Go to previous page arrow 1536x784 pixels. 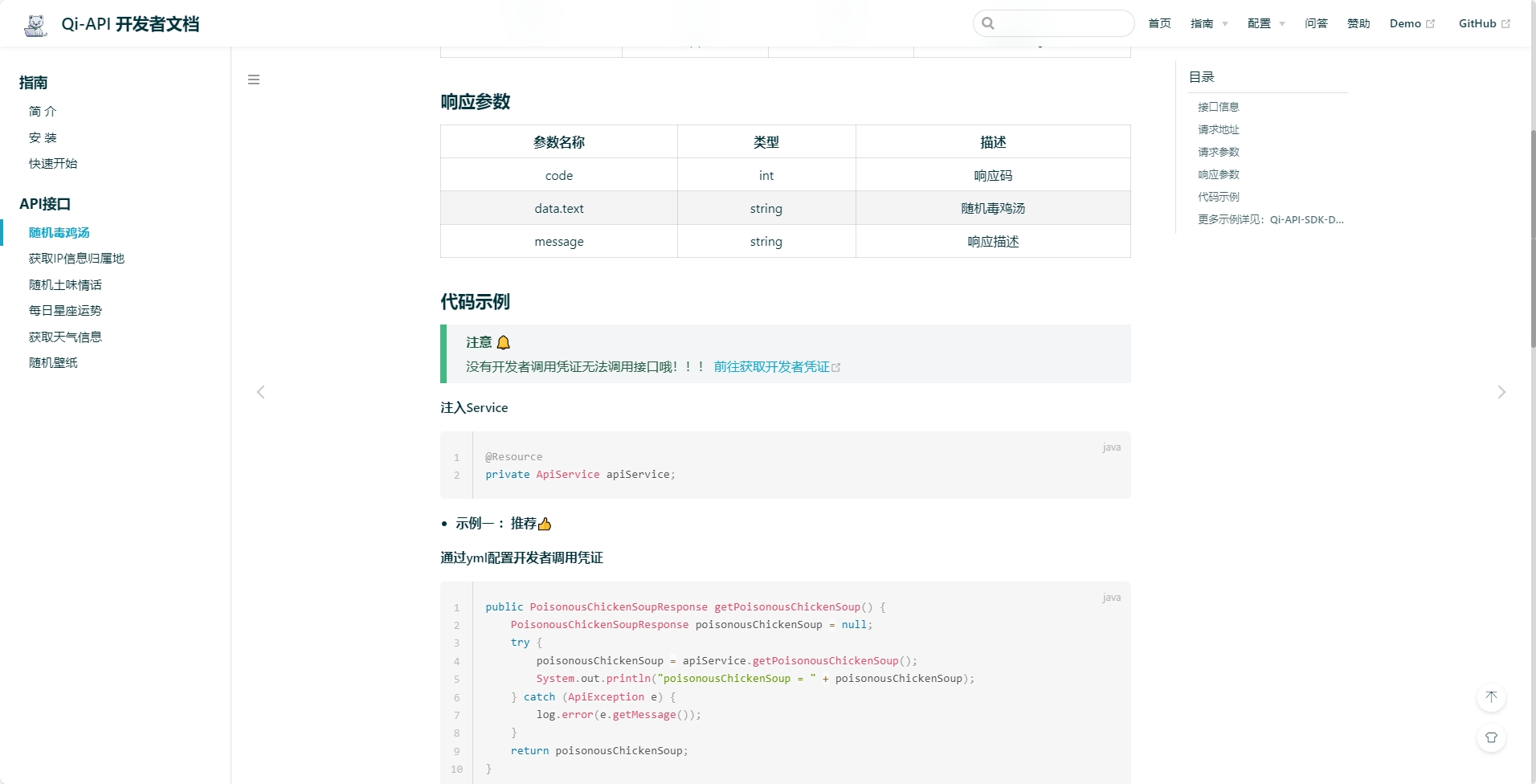click(260, 392)
